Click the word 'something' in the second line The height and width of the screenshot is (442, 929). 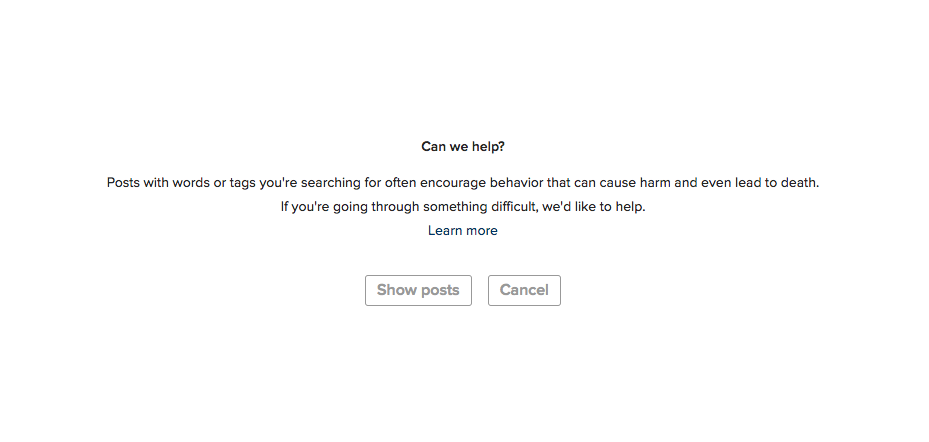coord(456,207)
